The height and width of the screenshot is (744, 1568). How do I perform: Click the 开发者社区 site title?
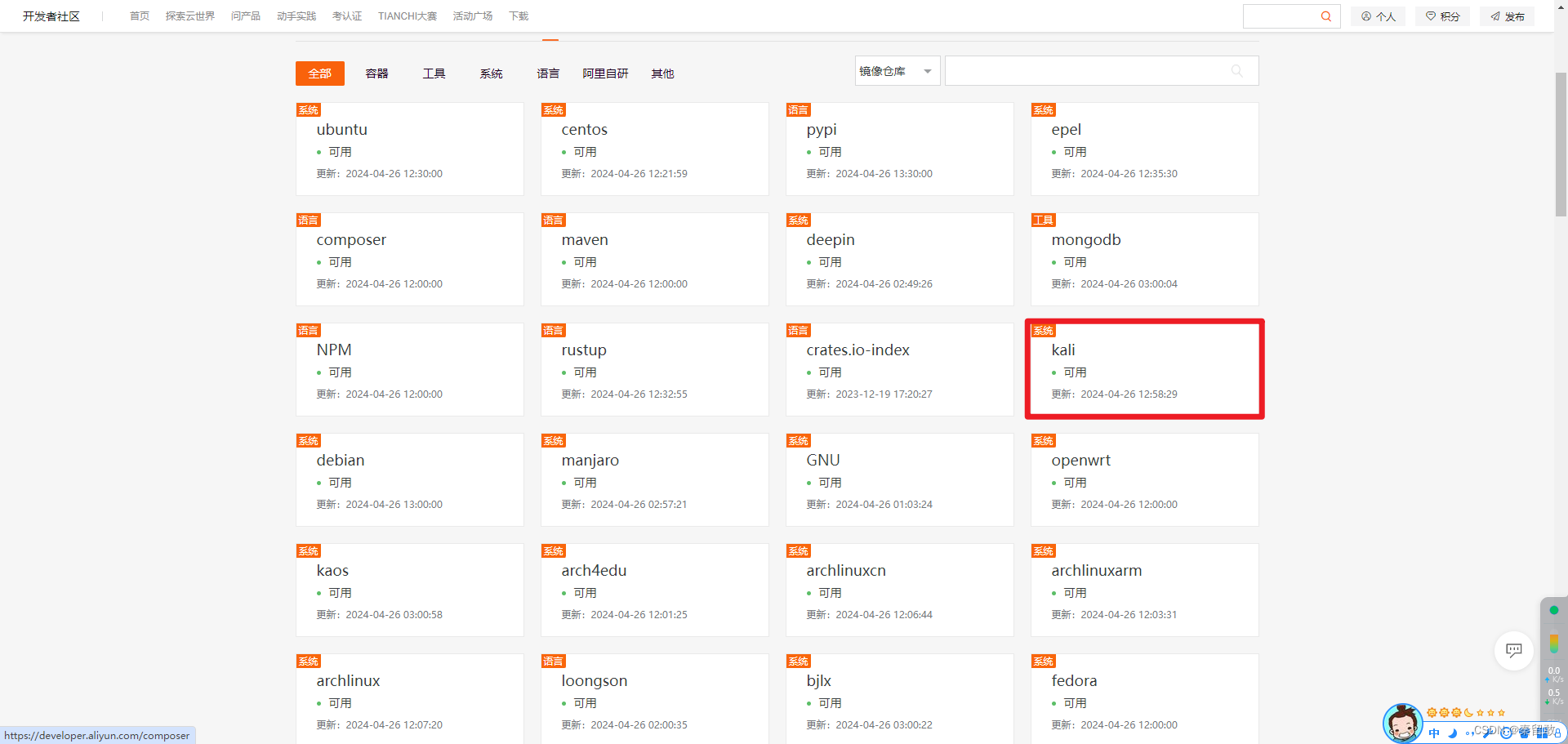(51, 16)
